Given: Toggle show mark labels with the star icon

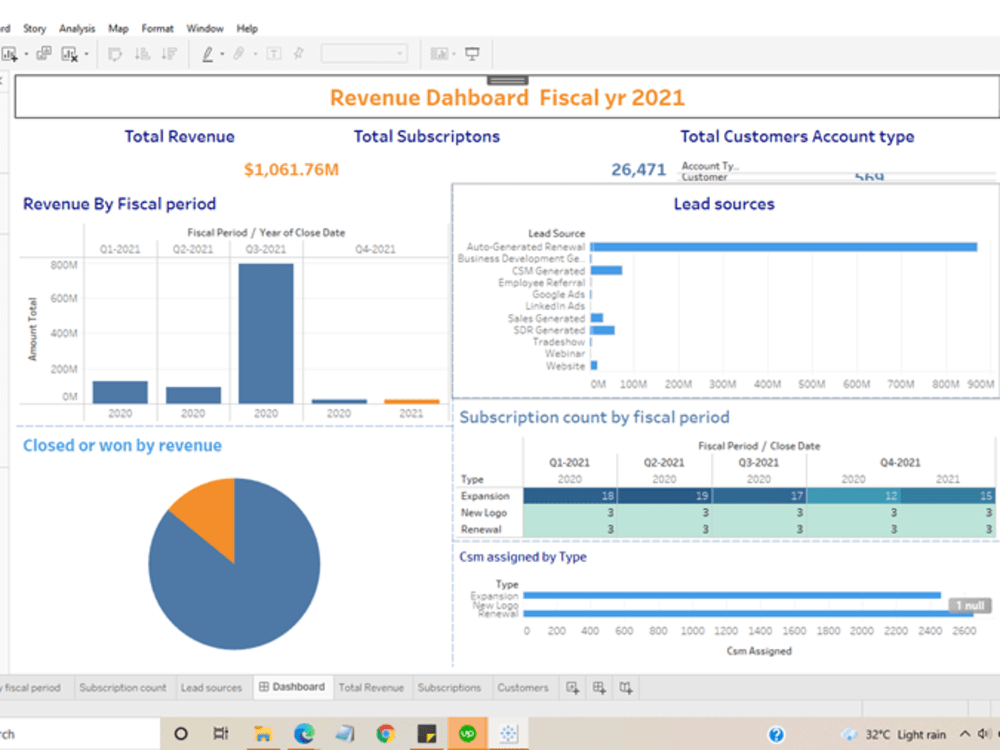Looking at the screenshot, I should pyautogui.click(x=296, y=53).
